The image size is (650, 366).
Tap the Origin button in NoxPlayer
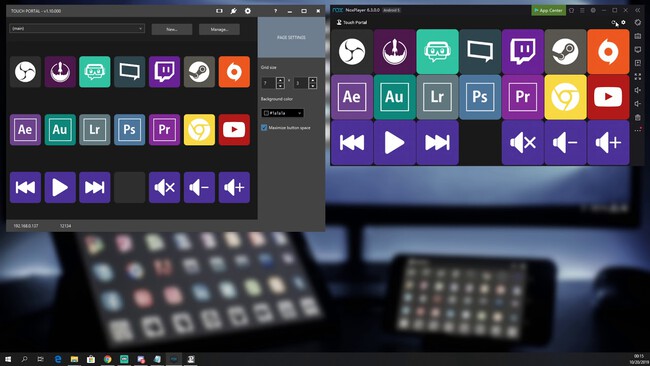(x=608, y=51)
